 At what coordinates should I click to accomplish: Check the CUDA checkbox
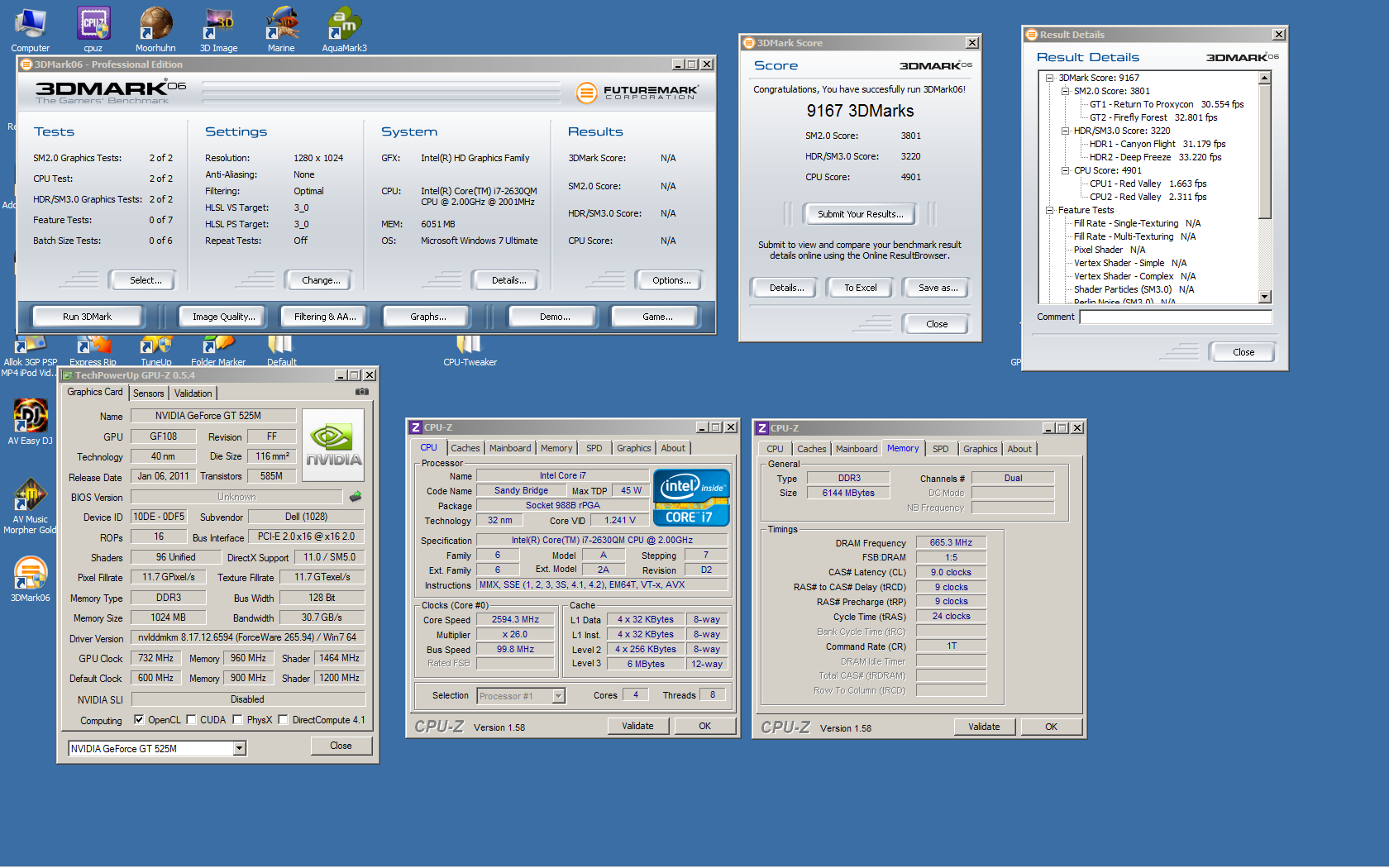tap(191, 720)
